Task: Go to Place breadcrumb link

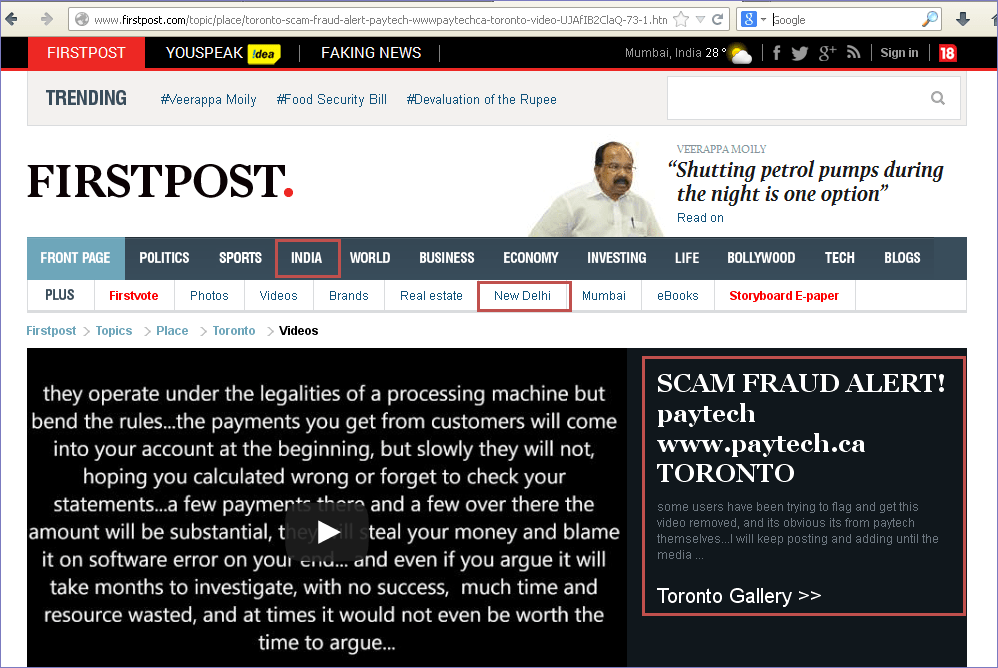Action: coord(172,331)
